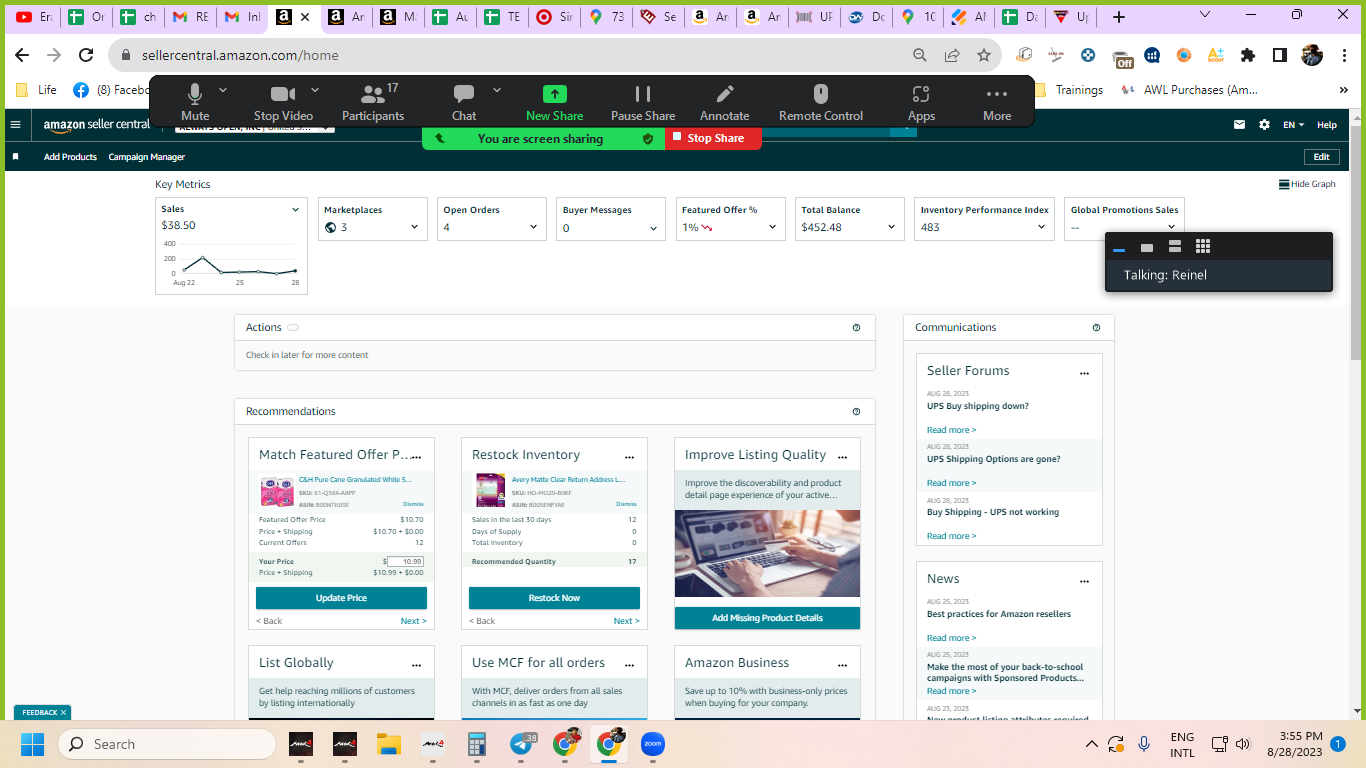Open Zoom Apps
The image size is (1366, 768).
click(921, 102)
